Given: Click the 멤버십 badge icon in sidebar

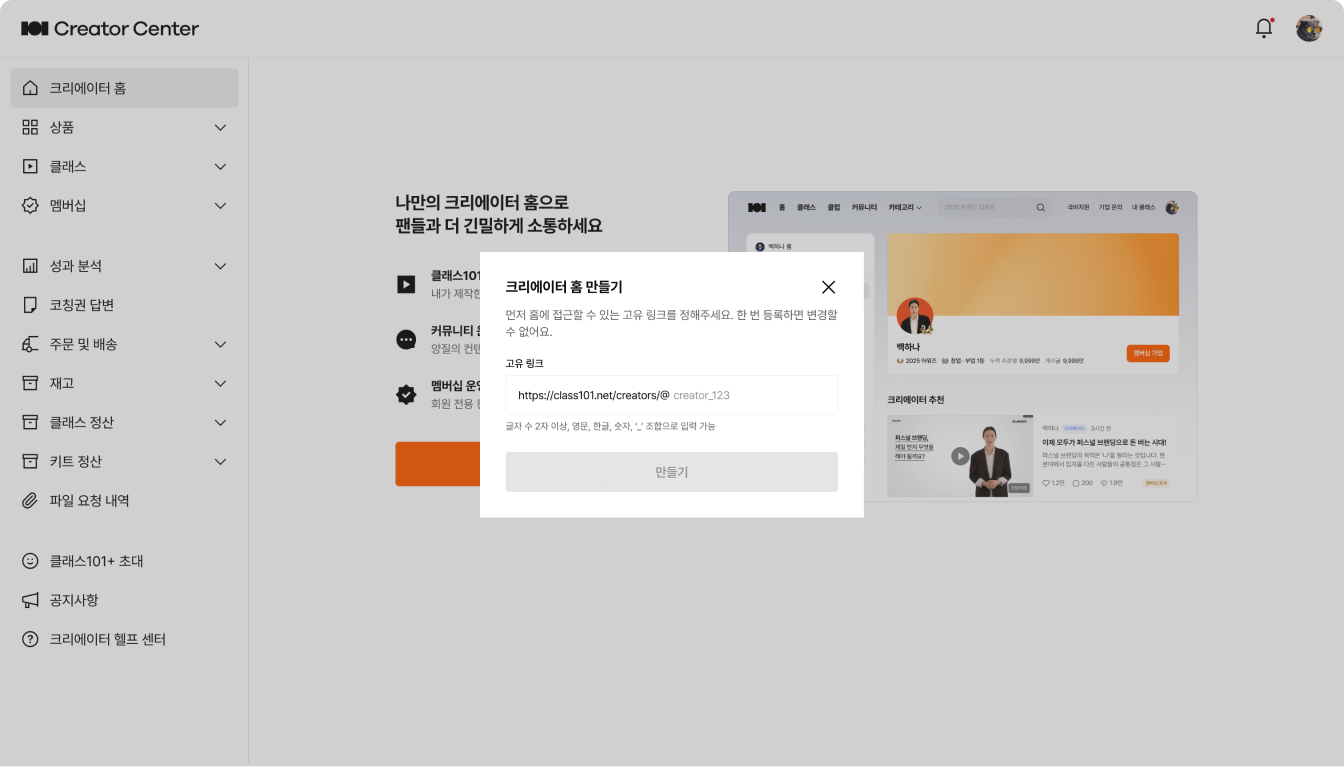Looking at the screenshot, I should tap(30, 205).
